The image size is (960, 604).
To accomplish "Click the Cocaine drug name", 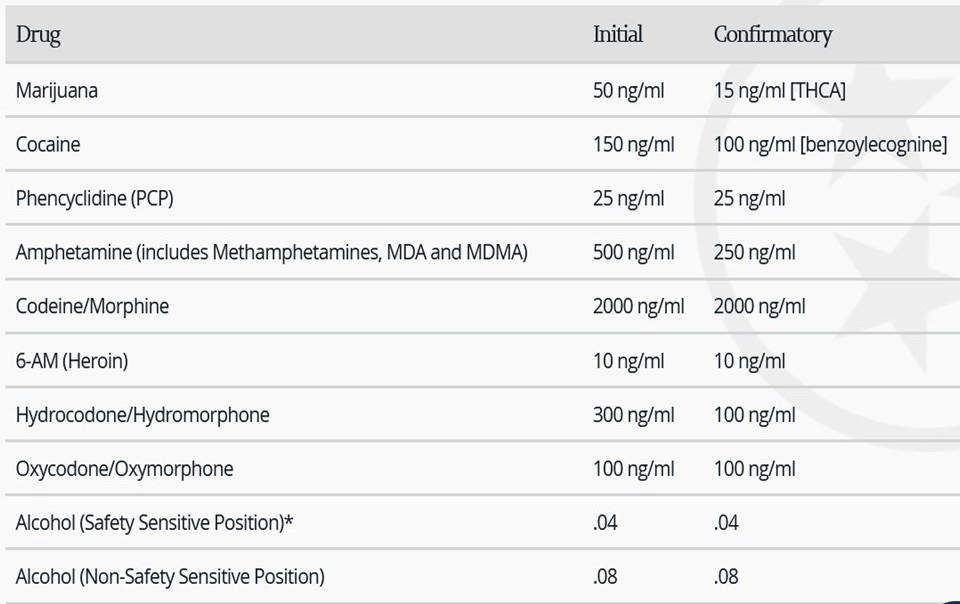I will 48,144.
